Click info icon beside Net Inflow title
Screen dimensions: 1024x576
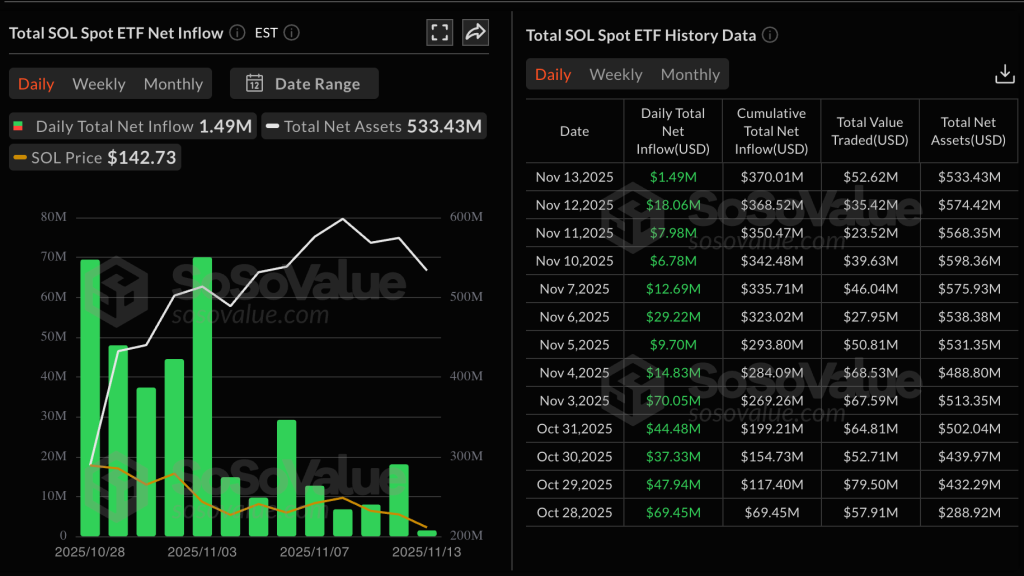237,33
